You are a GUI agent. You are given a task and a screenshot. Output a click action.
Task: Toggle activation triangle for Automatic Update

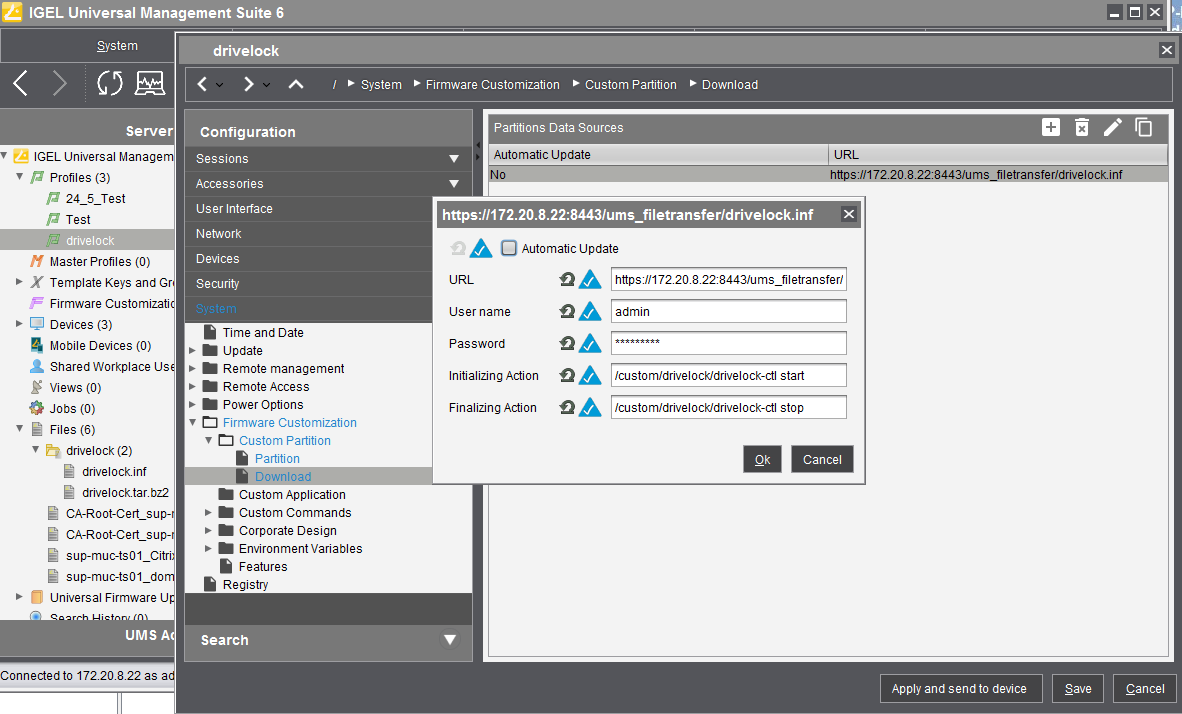pyautogui.click(x=481, y=248)
